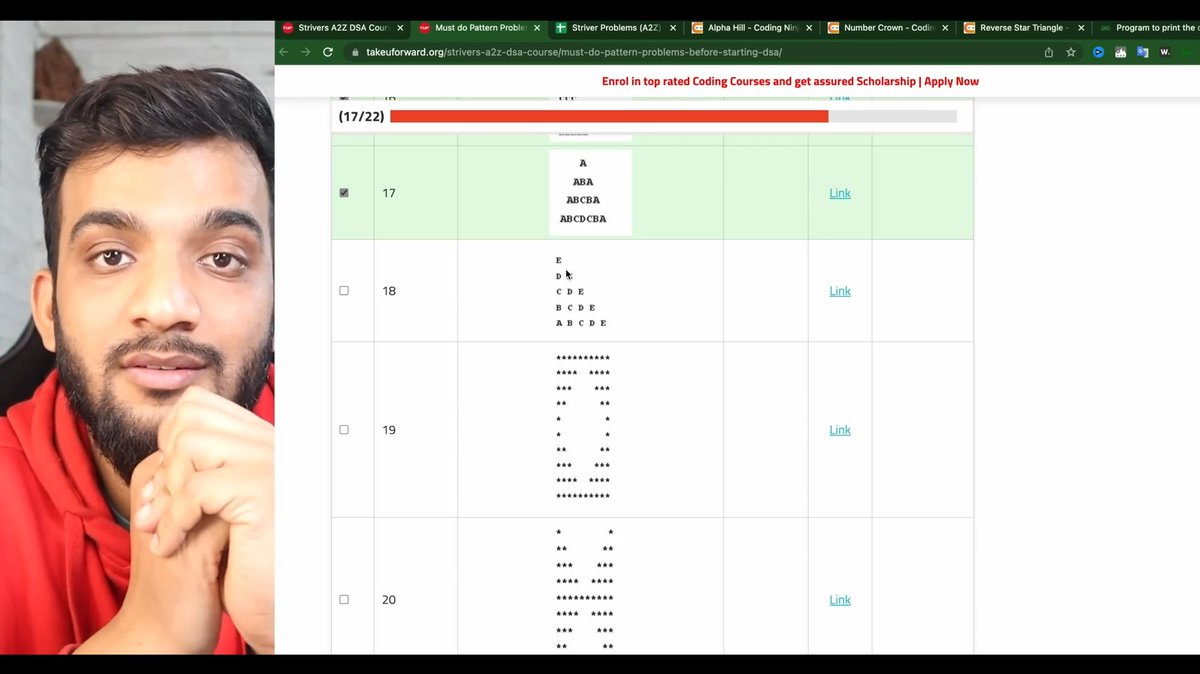1200x674 pixels.
Task: Close the Striver Problems (A2Z) tab
Action: (673, 28)
